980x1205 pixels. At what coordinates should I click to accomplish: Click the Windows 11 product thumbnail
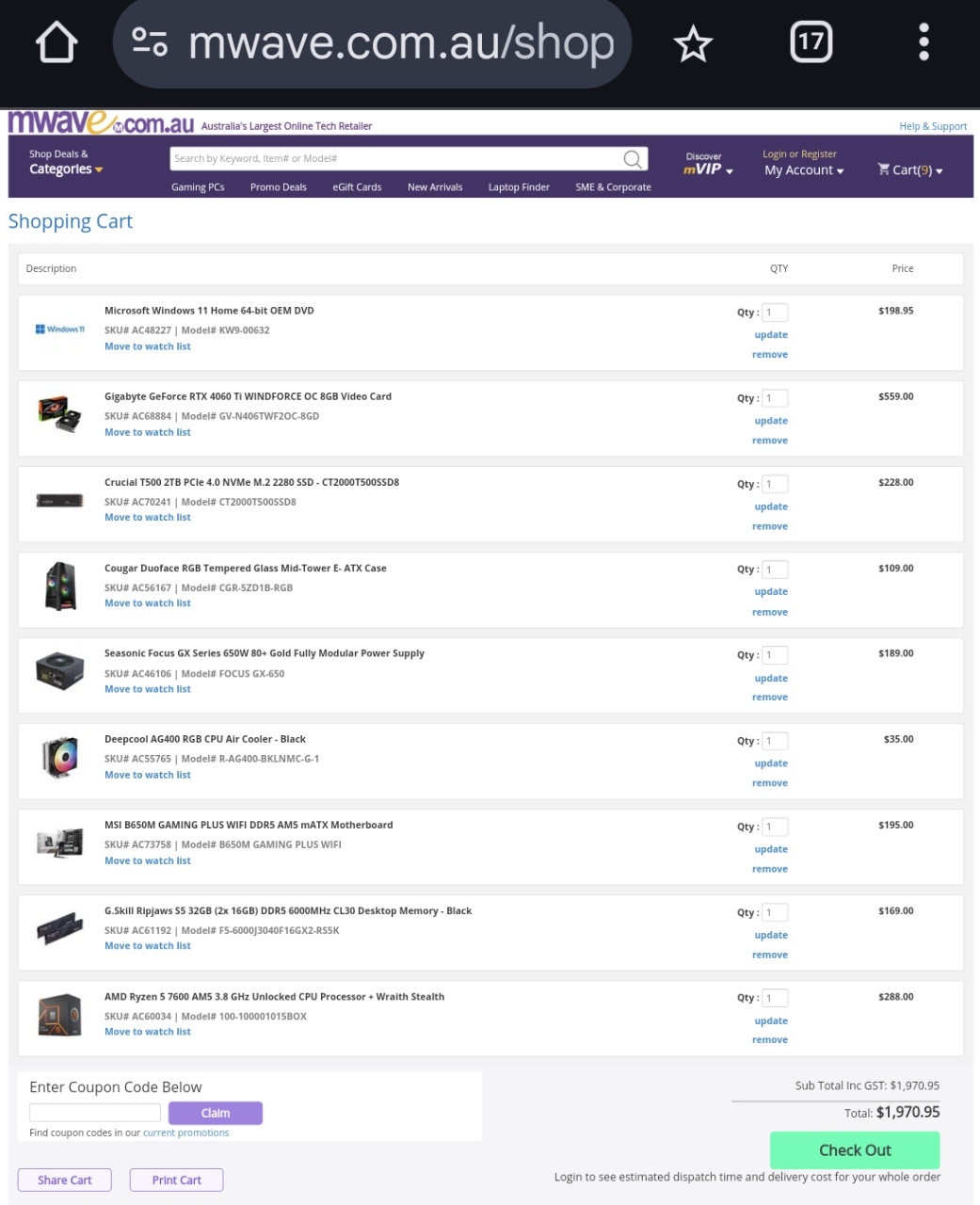click(x=60, y=329)
